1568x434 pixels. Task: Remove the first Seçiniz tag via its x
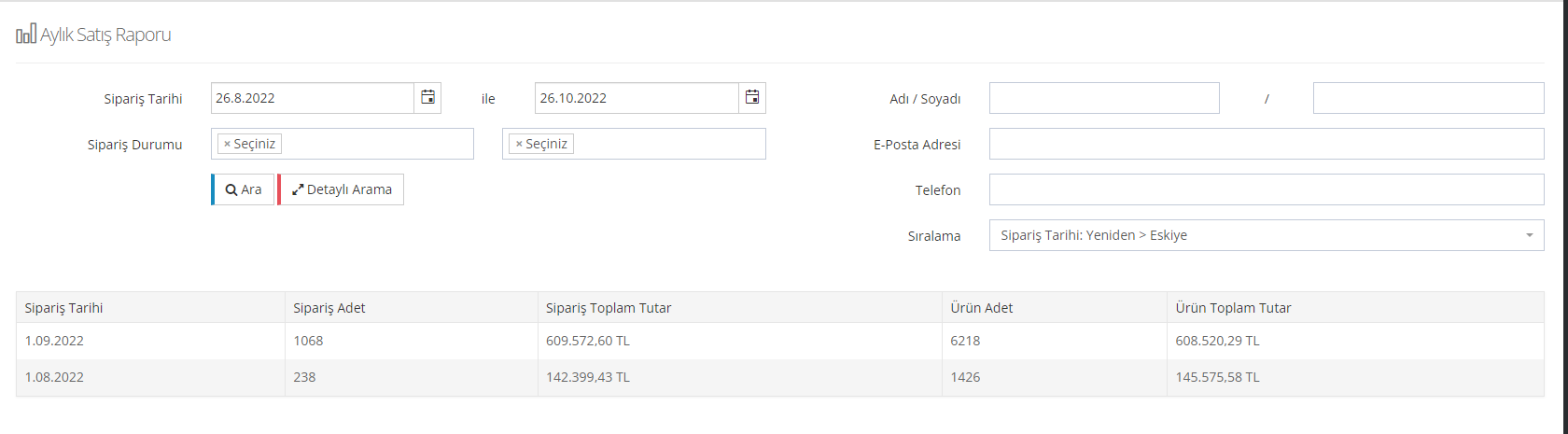(227, 145)
